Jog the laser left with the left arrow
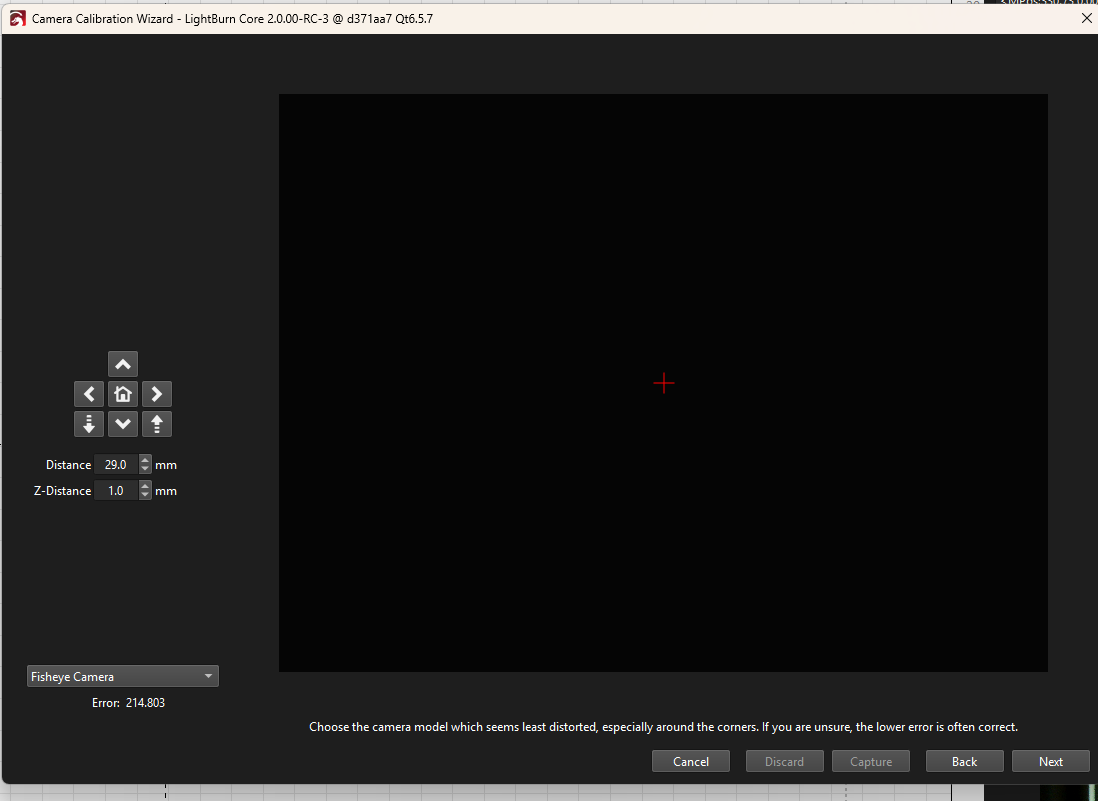 pyautogui.click(x=89, y=394)
